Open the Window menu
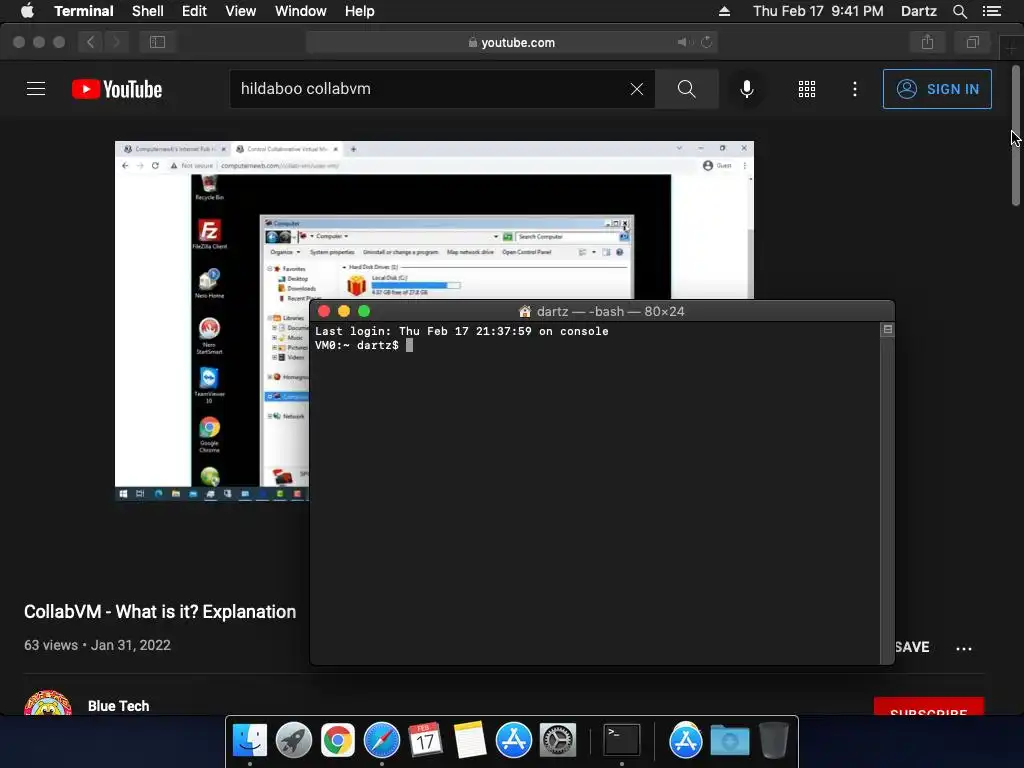The image size is (1024, 768). pos(300,11)
